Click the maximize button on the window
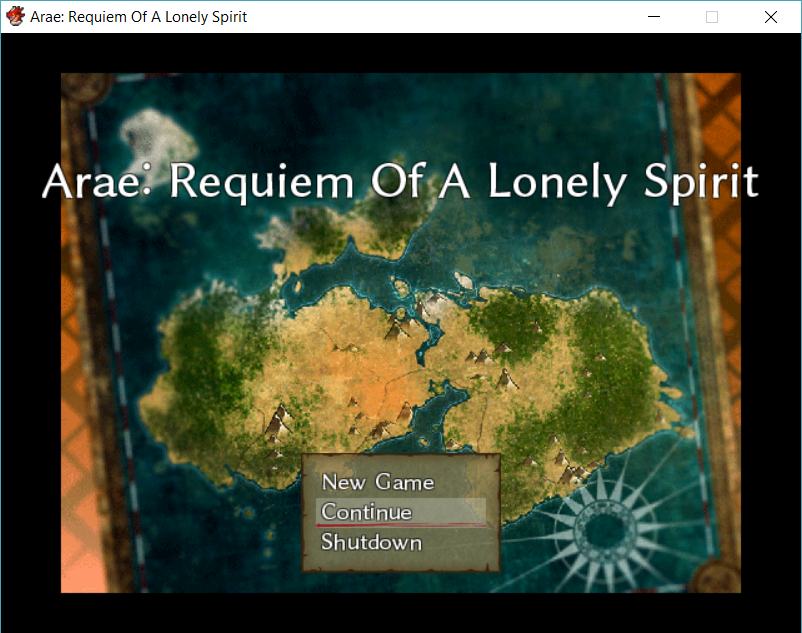This screenshot has width=802, height=633. coord(712,16)
